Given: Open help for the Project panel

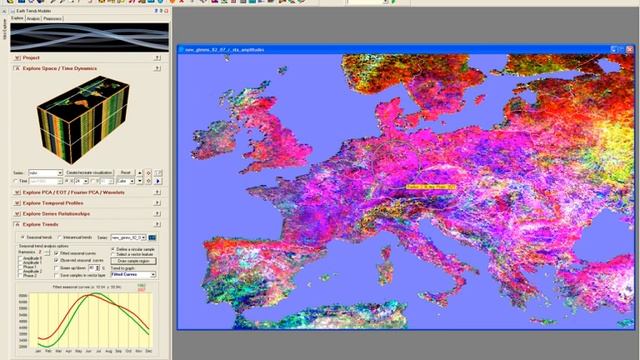Looking at the screenshot, I should click(x=157, y=58).
